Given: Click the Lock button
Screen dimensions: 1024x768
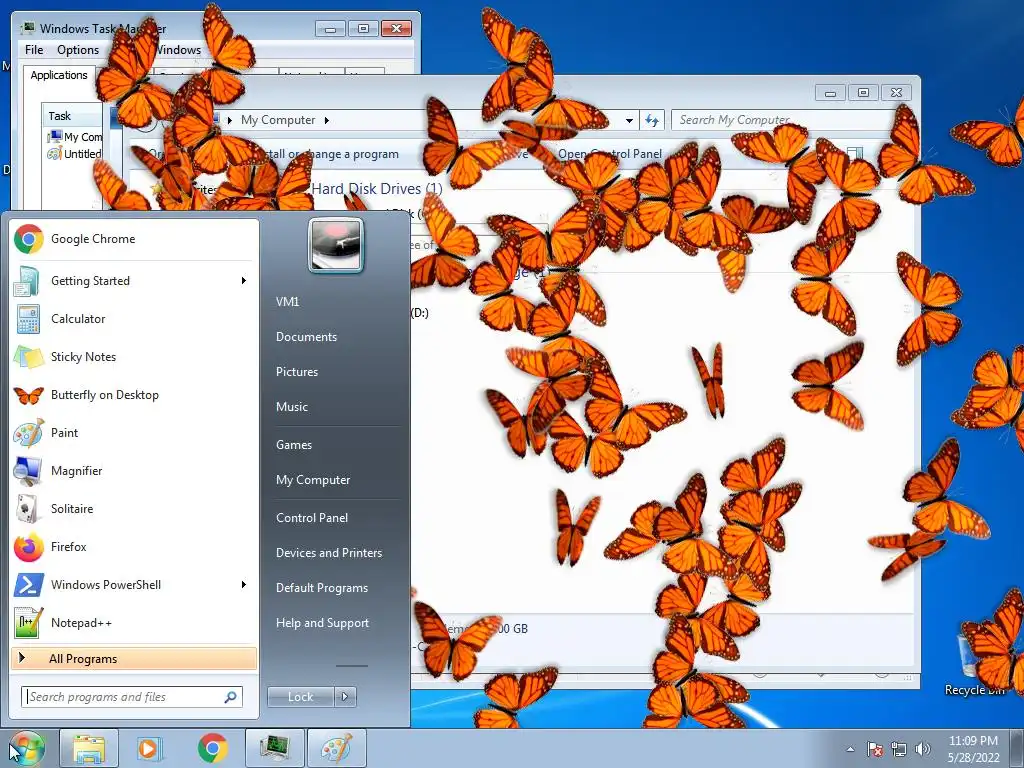Looking at the screenshot, I should 300,697.
